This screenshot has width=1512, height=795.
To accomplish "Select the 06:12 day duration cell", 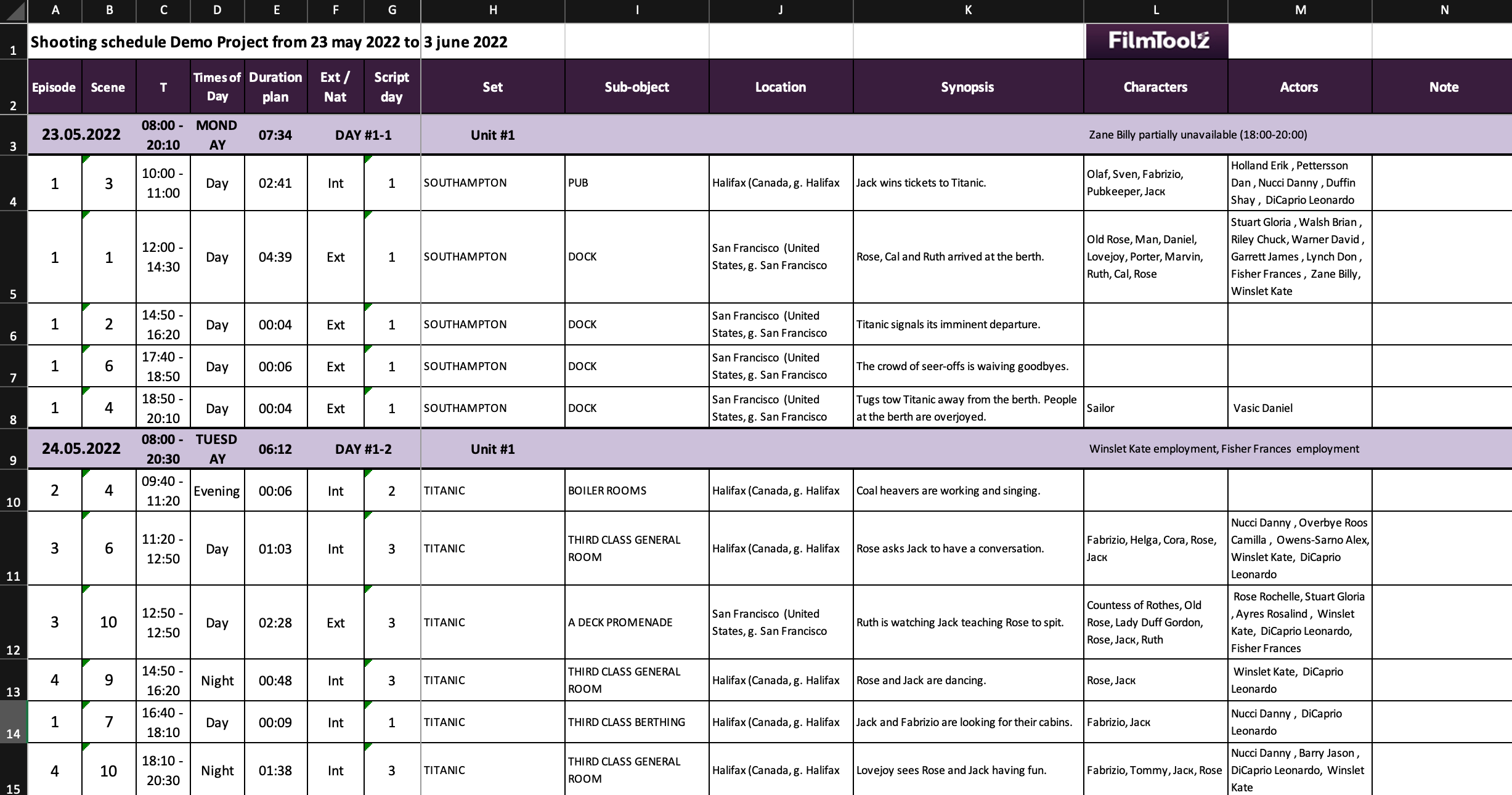I will [275, 448].
